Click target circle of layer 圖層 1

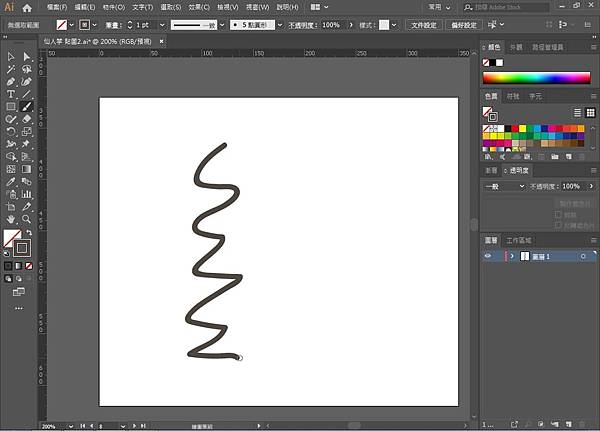pyautogui.click(x=583, y=256)
